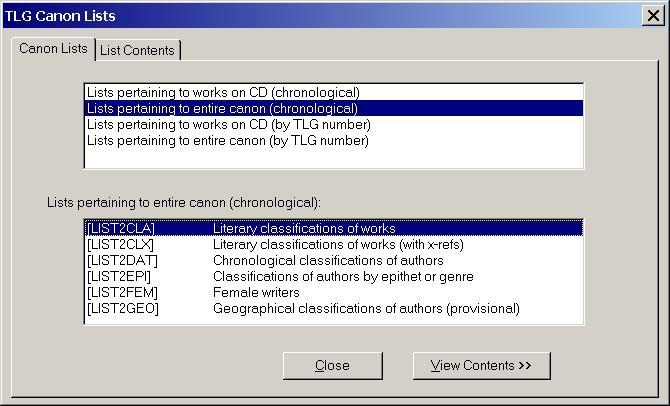Switch to the List Contents tab
The width and height of the screenshot is (670, 406).
[138, 50]
